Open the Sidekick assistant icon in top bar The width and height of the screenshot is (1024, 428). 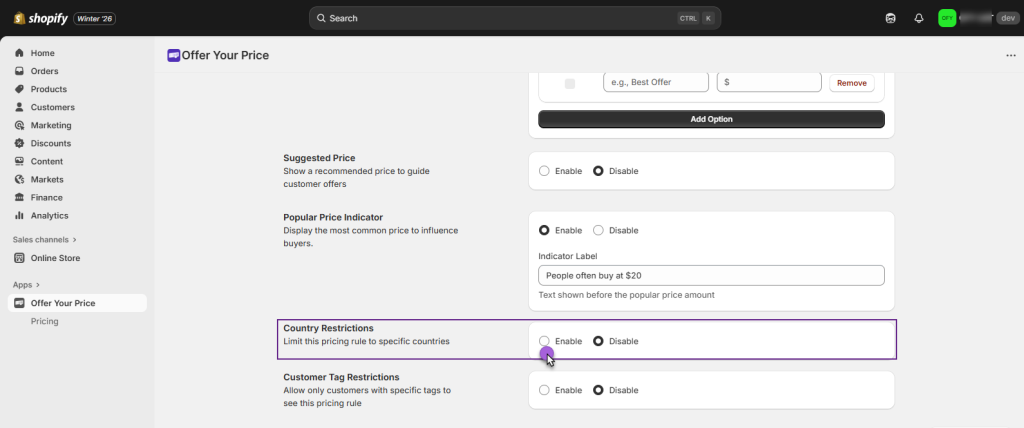[891, 18]
